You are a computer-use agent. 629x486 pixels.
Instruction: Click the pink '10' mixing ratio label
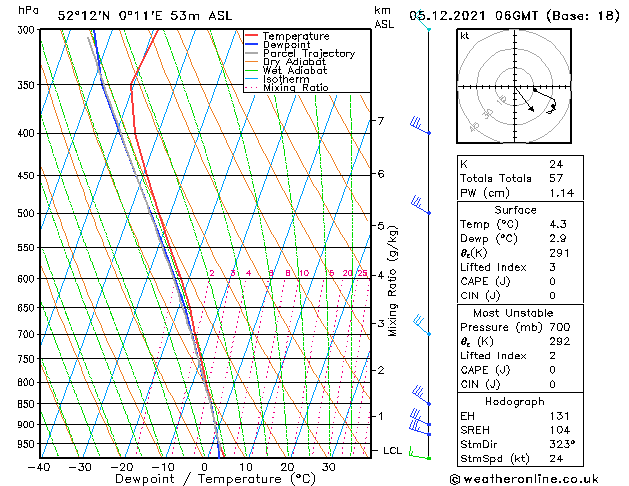304,273
